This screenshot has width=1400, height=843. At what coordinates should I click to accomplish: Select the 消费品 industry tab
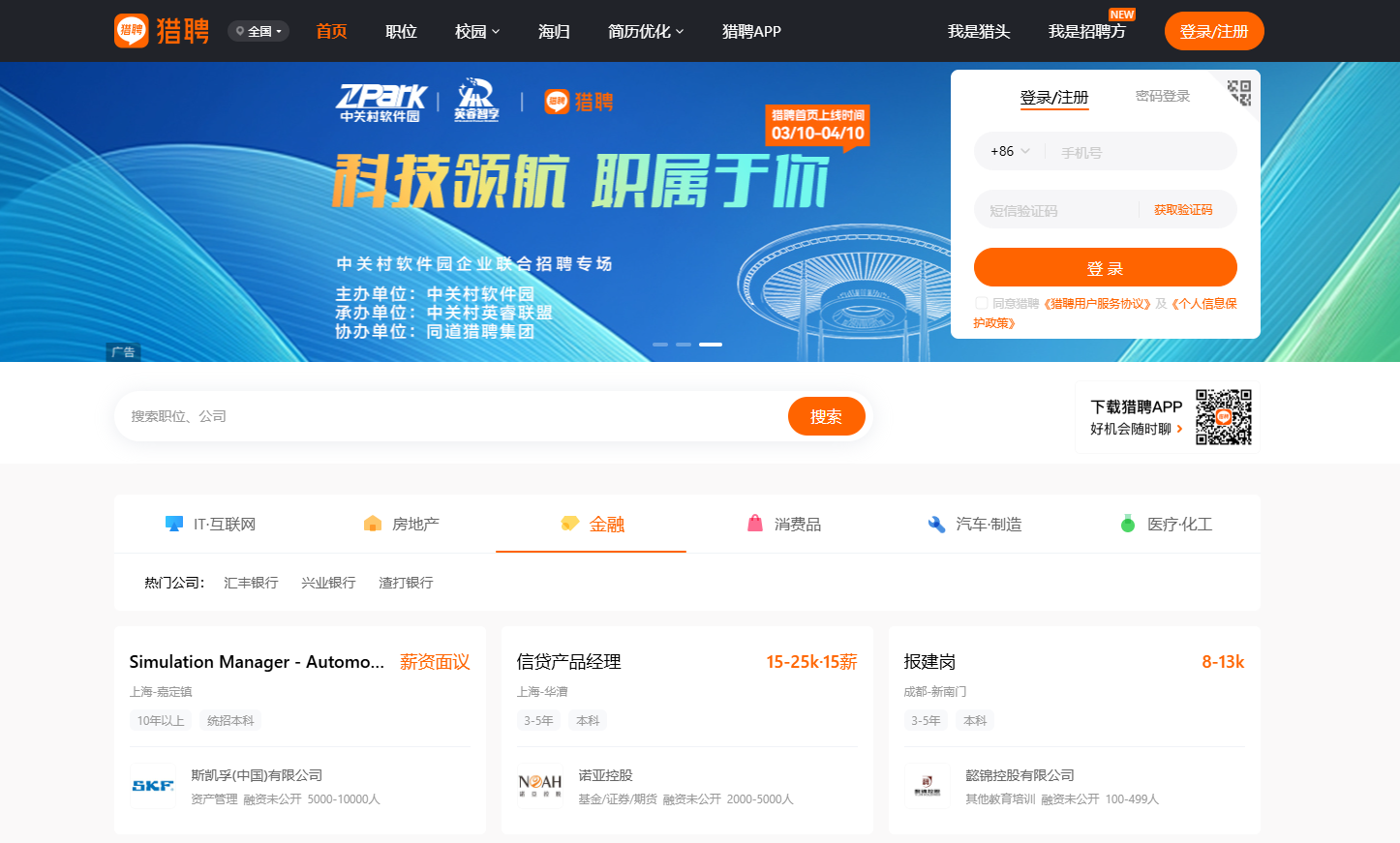coord(782,524)
